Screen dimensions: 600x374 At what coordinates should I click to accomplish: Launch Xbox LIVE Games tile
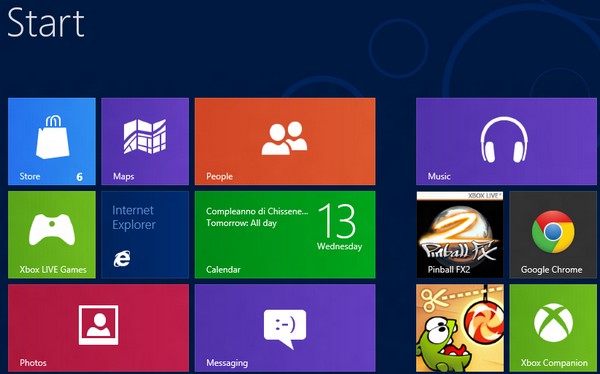tap(52, 235)
